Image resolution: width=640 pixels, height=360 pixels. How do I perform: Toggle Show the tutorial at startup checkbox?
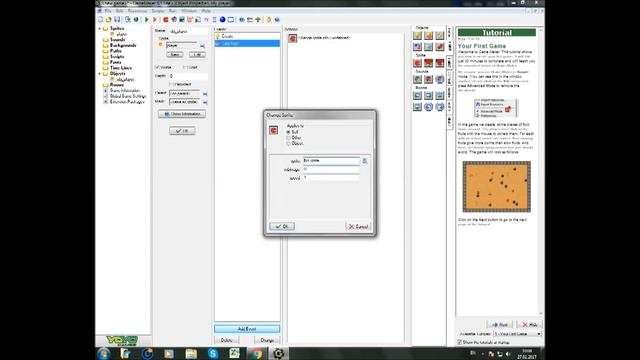point(459,342)
